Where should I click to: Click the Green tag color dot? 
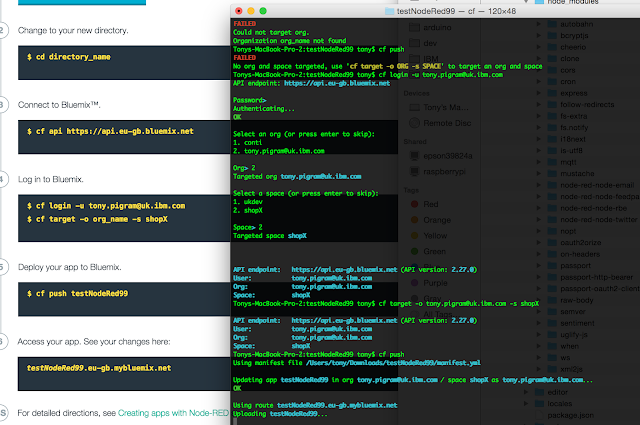click(414, 251)
